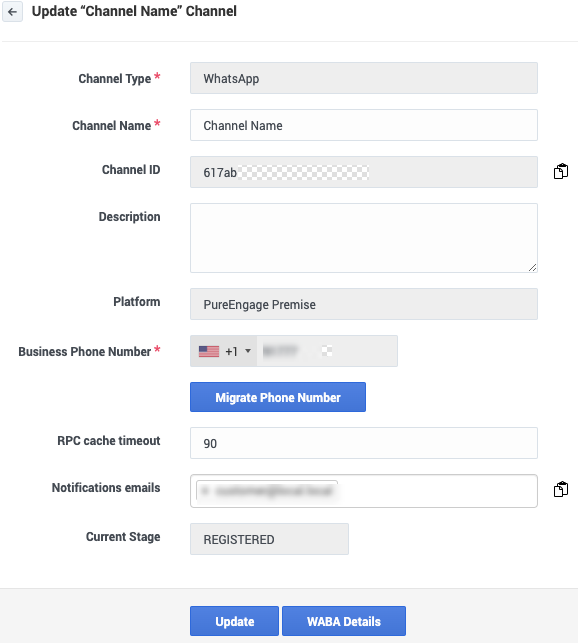Screen dimensions: 578x643
Task: Click the Platform PureEngage Premise field
Action: click(364, 304)
